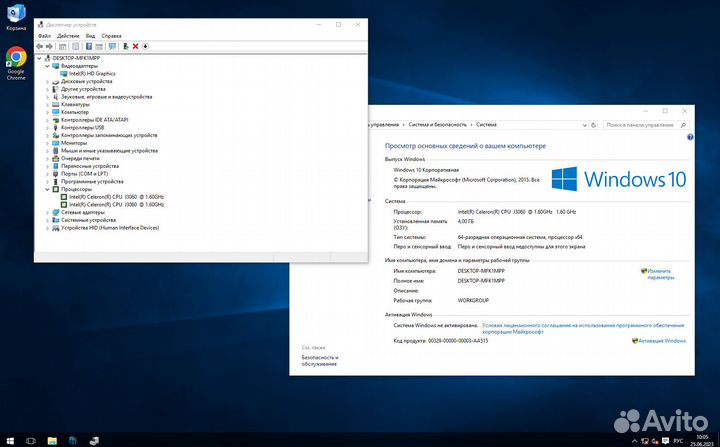Click the volume tray icon
This screenshot has width=720, height=447.
655,441
